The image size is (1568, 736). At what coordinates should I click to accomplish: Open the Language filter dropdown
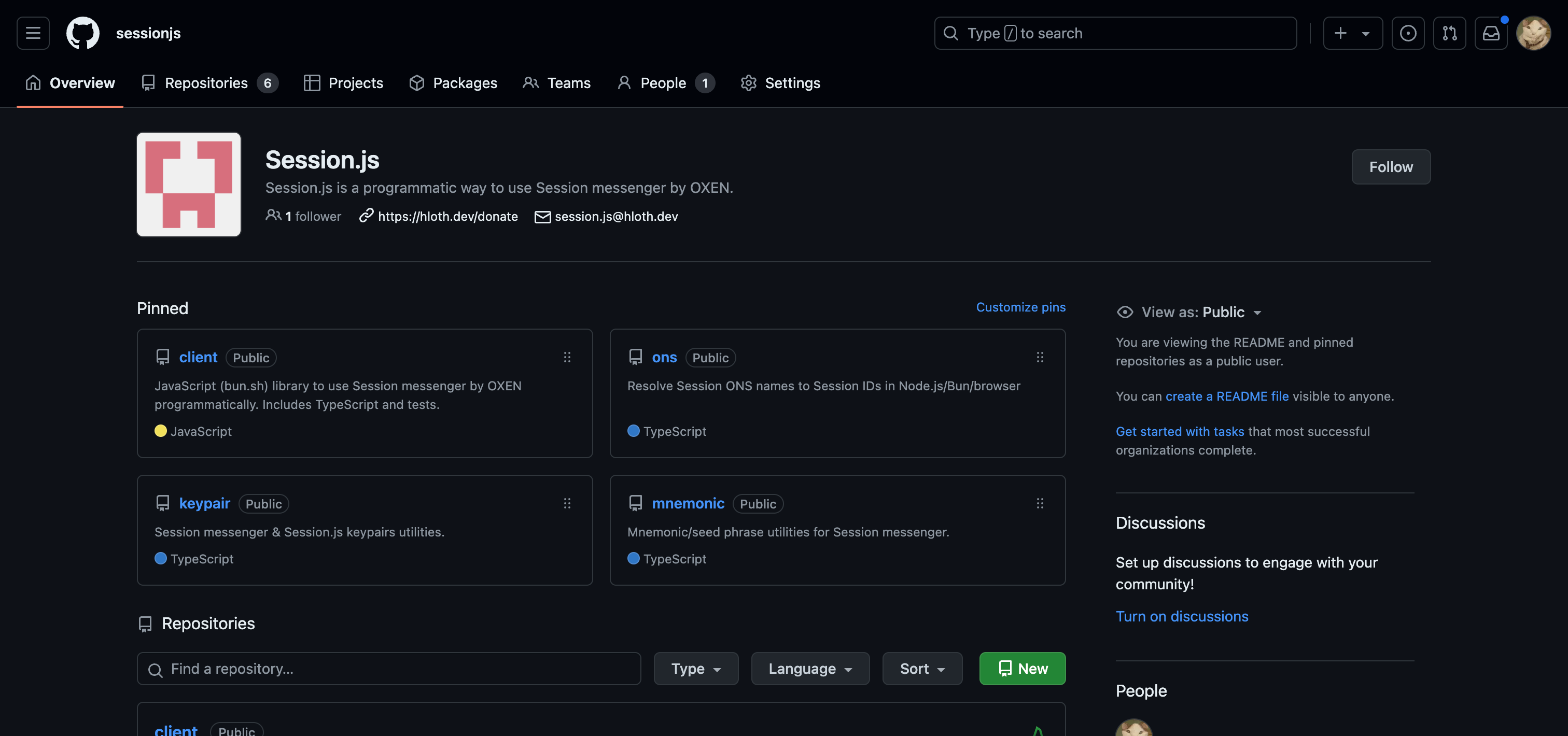coord(810,669)
